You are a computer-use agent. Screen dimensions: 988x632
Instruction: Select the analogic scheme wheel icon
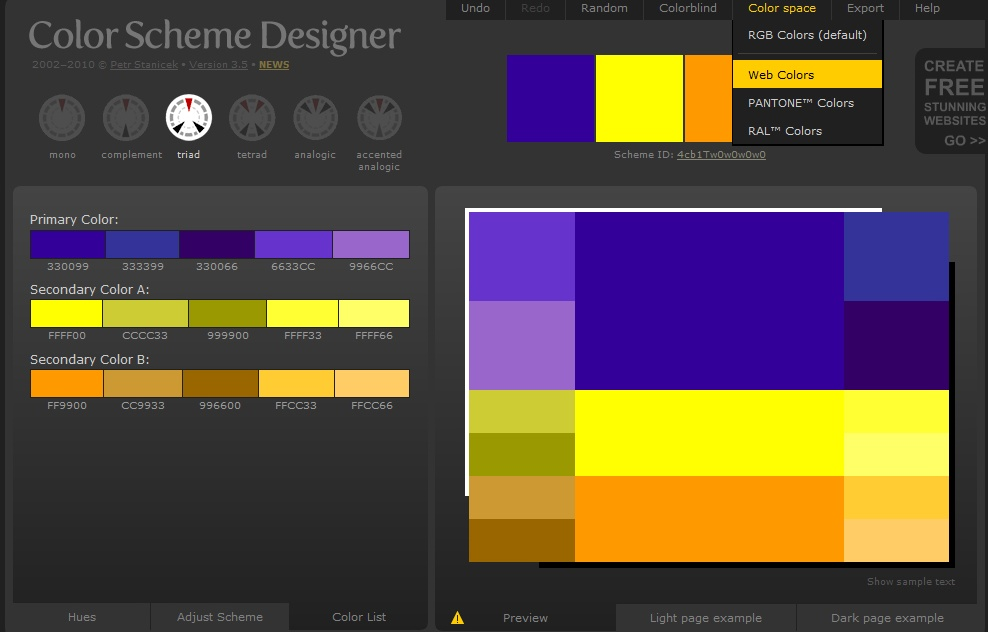pos(315,118)
